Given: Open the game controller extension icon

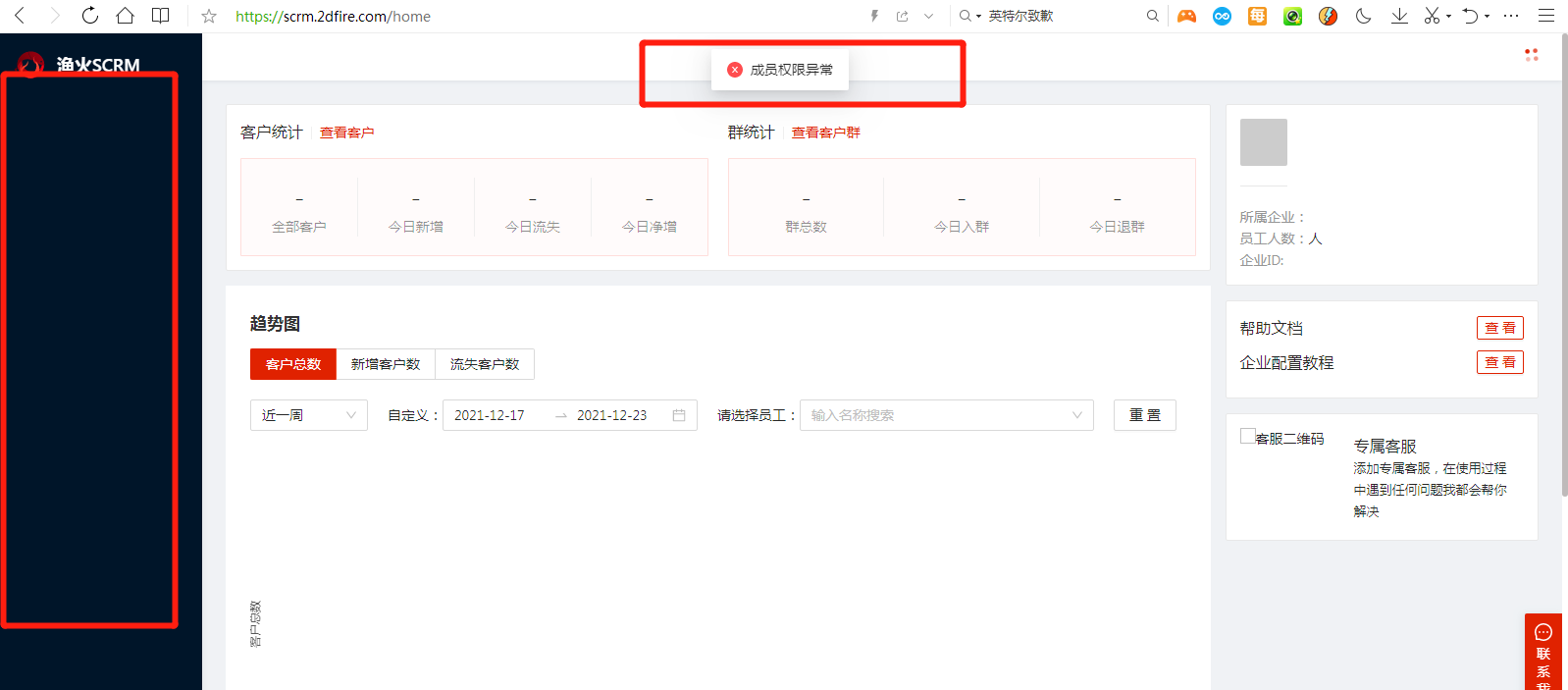Looking at the screenshot, I should (x=1186, y=16).
